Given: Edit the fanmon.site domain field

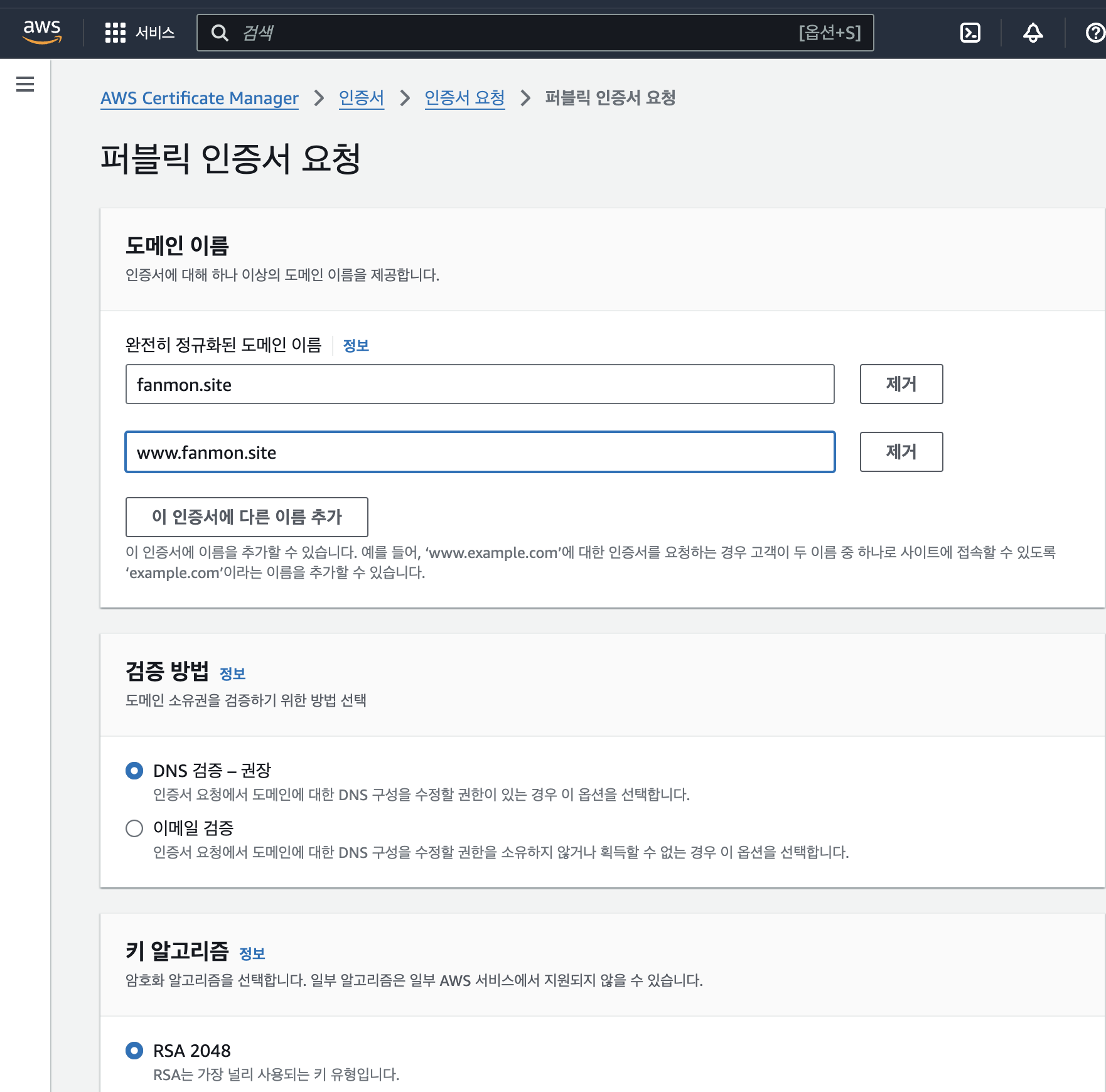Looking at the screenshot, I should pyautogui.click(x=480, y=384).
